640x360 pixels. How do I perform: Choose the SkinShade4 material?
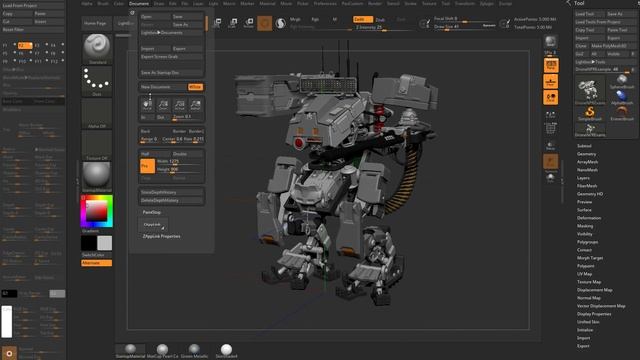point(226,351)
